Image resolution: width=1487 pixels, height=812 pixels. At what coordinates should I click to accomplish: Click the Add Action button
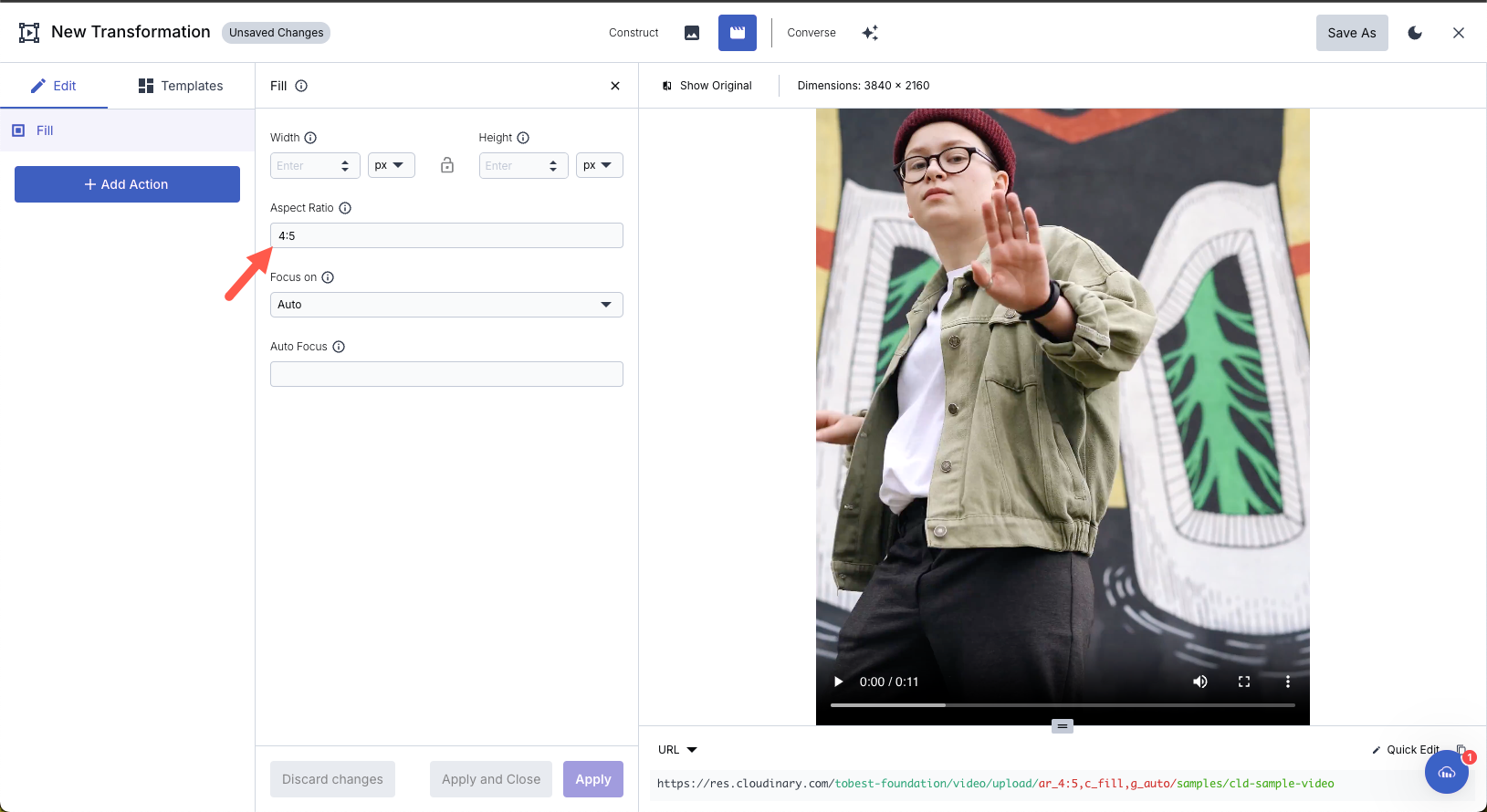click(x=127, y=184)
